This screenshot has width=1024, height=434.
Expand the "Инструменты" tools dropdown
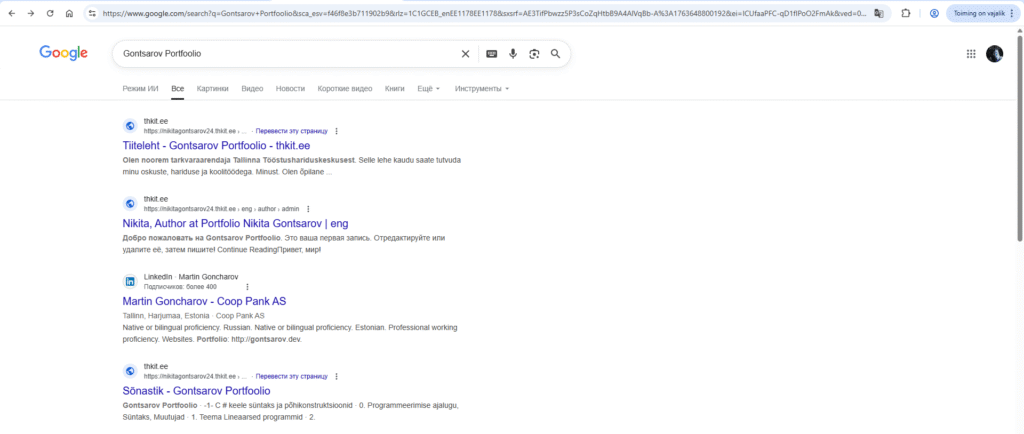tap(482, 89)
